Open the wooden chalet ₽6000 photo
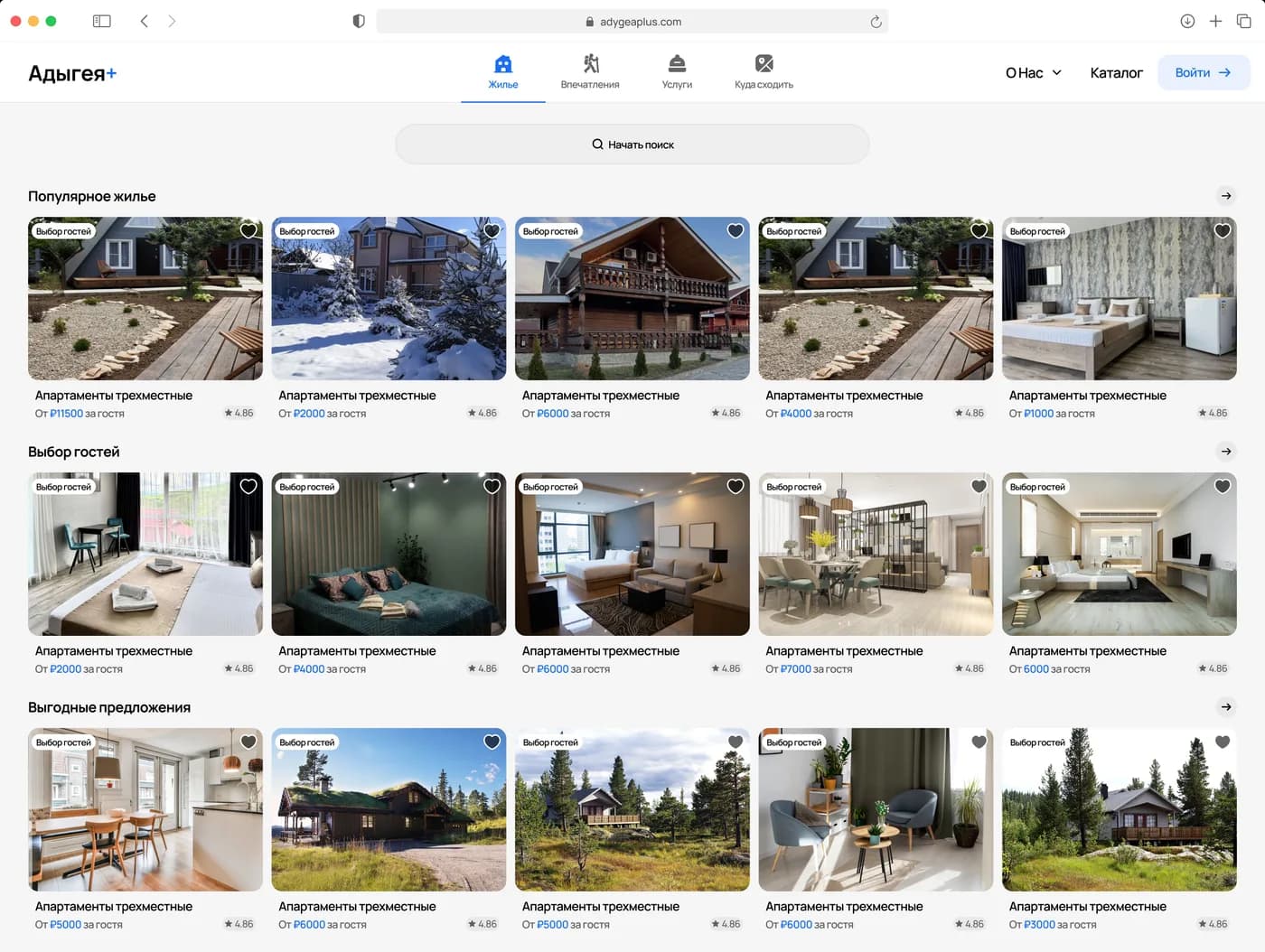1265x952 pixels. (632, 298)
